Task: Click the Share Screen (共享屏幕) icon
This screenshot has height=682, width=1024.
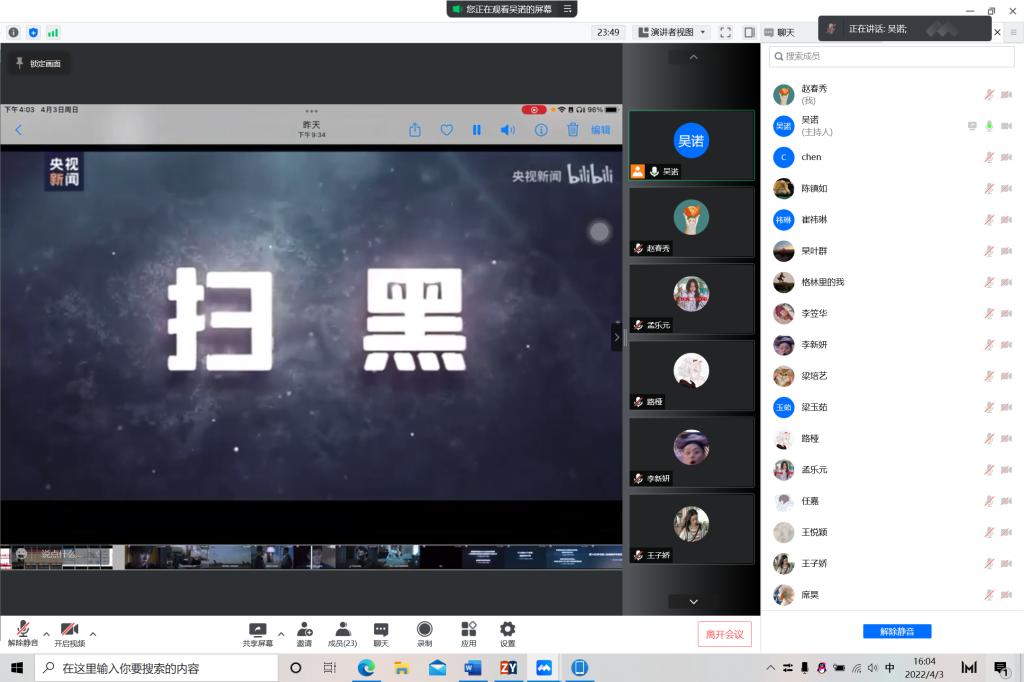Action: (x=257, y=629)
